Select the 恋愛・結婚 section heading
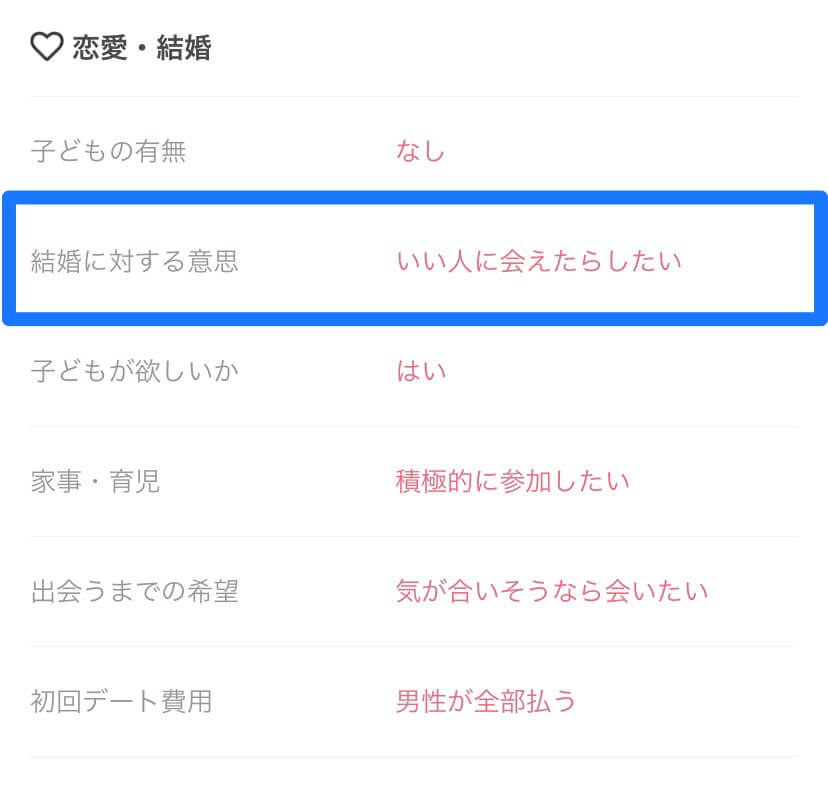This screenshot has height=802, width=828. 142,48
